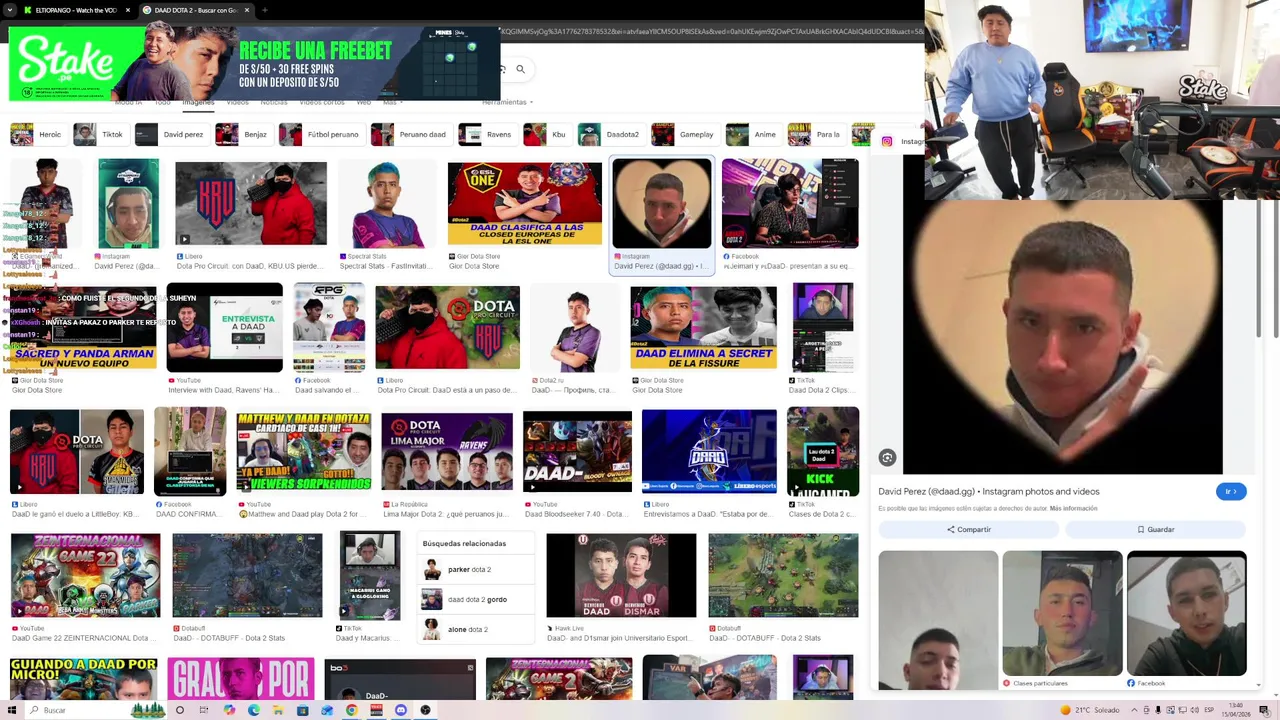
Task: Expand the Más search filter menu
Action: coord(392,102)
